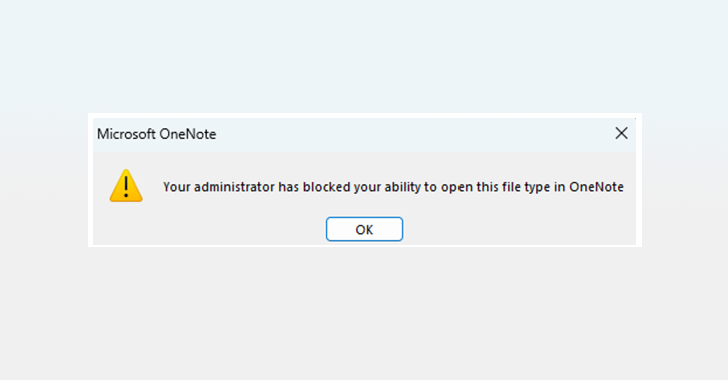Click the word "administrator" in the message
Screen dimensions: 728x380
pos(234,187)
